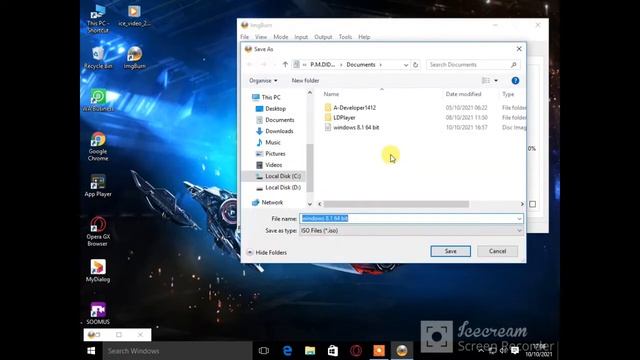Expand the File name dropdown arrow
Image resolution: width=640 pixels, height=360 pixels.
519,219
